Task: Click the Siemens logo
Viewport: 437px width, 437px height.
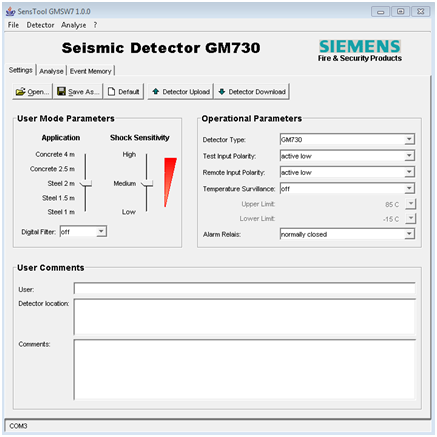Action: [x=360, y=46]
